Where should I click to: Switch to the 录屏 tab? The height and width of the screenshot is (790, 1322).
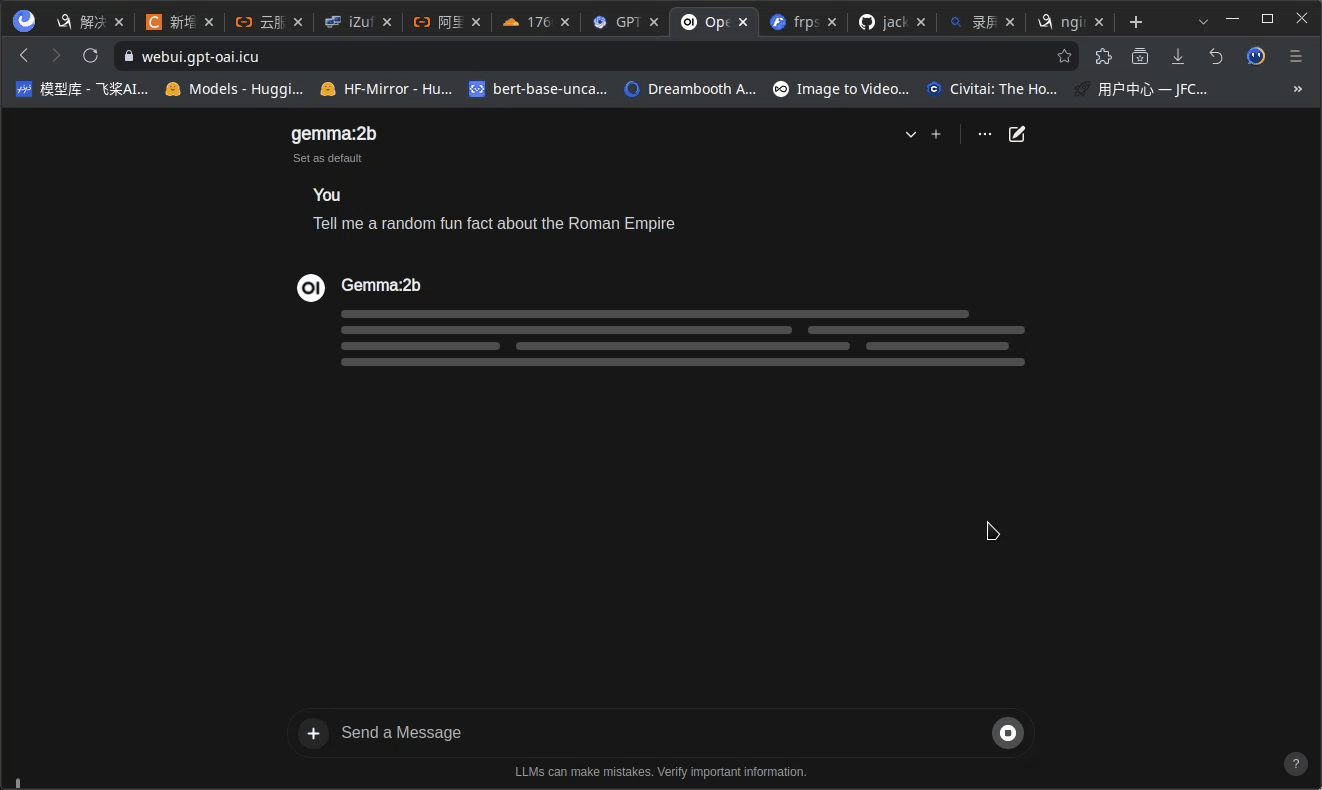click(980, 22)
